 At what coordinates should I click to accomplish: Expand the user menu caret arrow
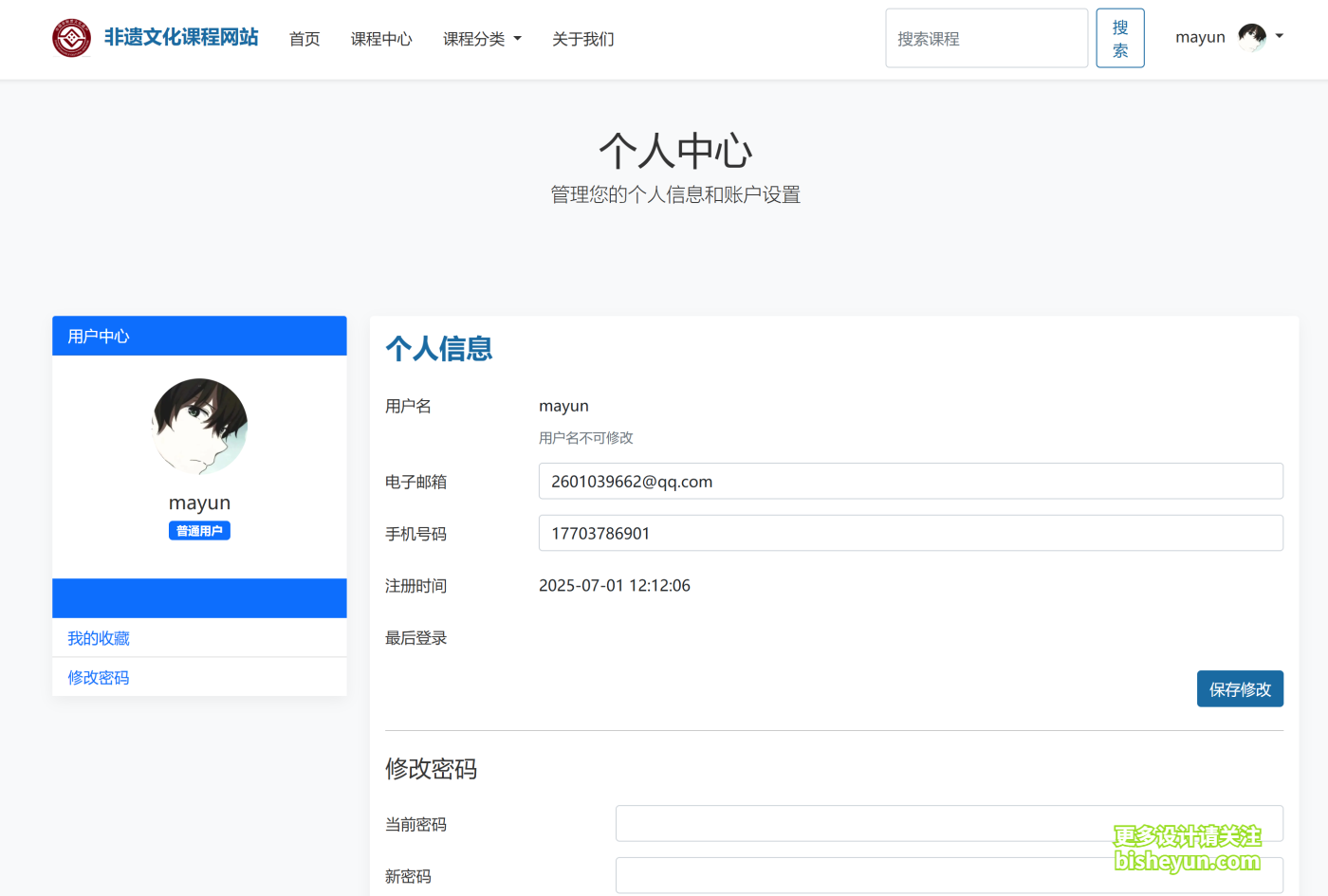point(1278,37)
